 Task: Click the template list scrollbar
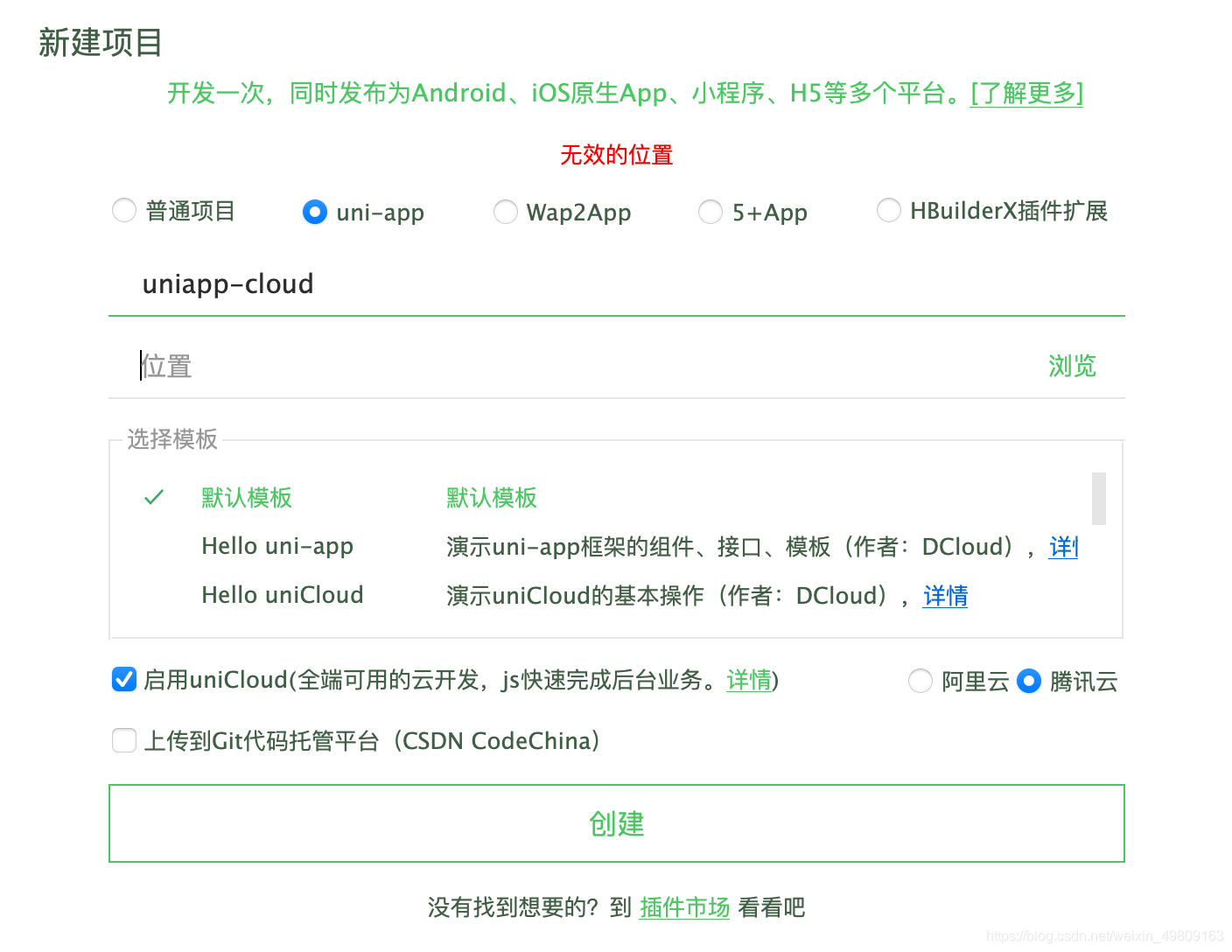(1099, 499)
